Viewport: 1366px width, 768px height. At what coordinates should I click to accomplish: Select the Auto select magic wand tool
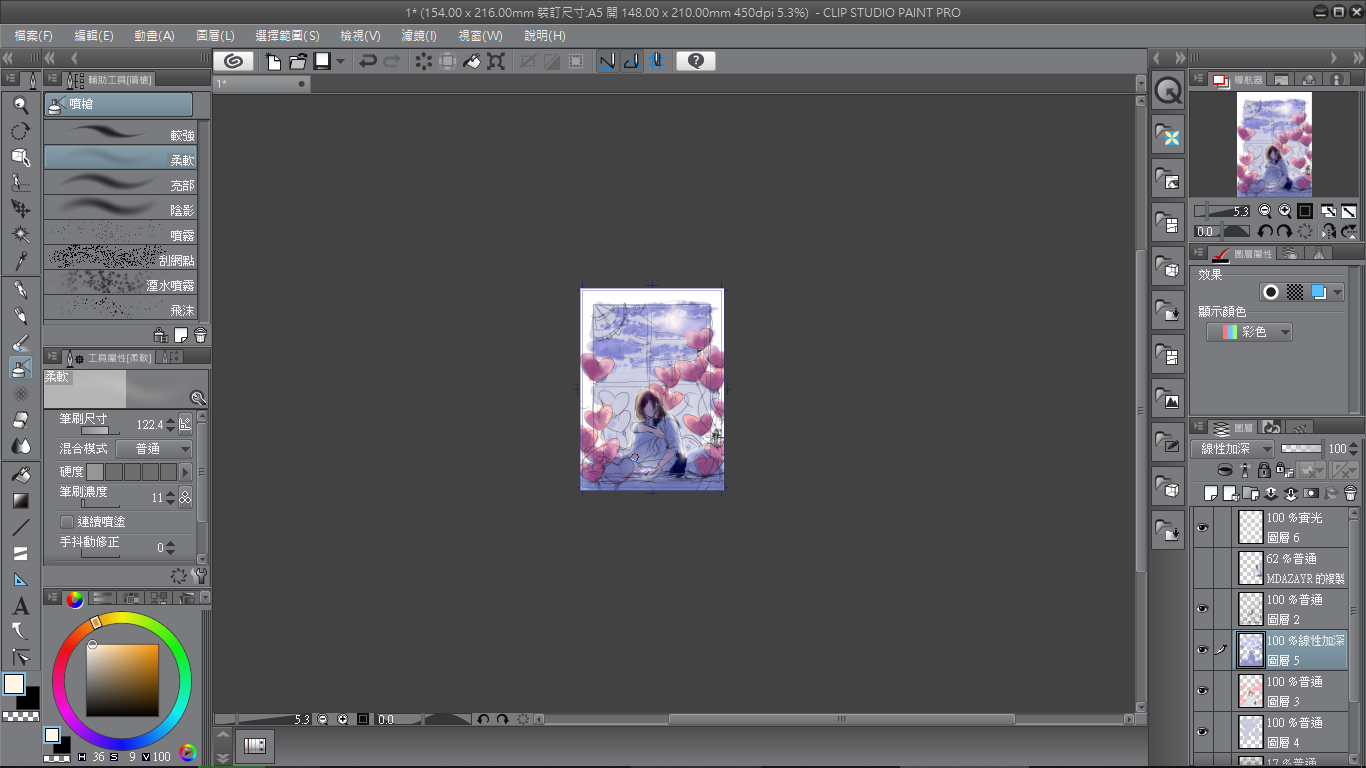[x=20, y=235]
